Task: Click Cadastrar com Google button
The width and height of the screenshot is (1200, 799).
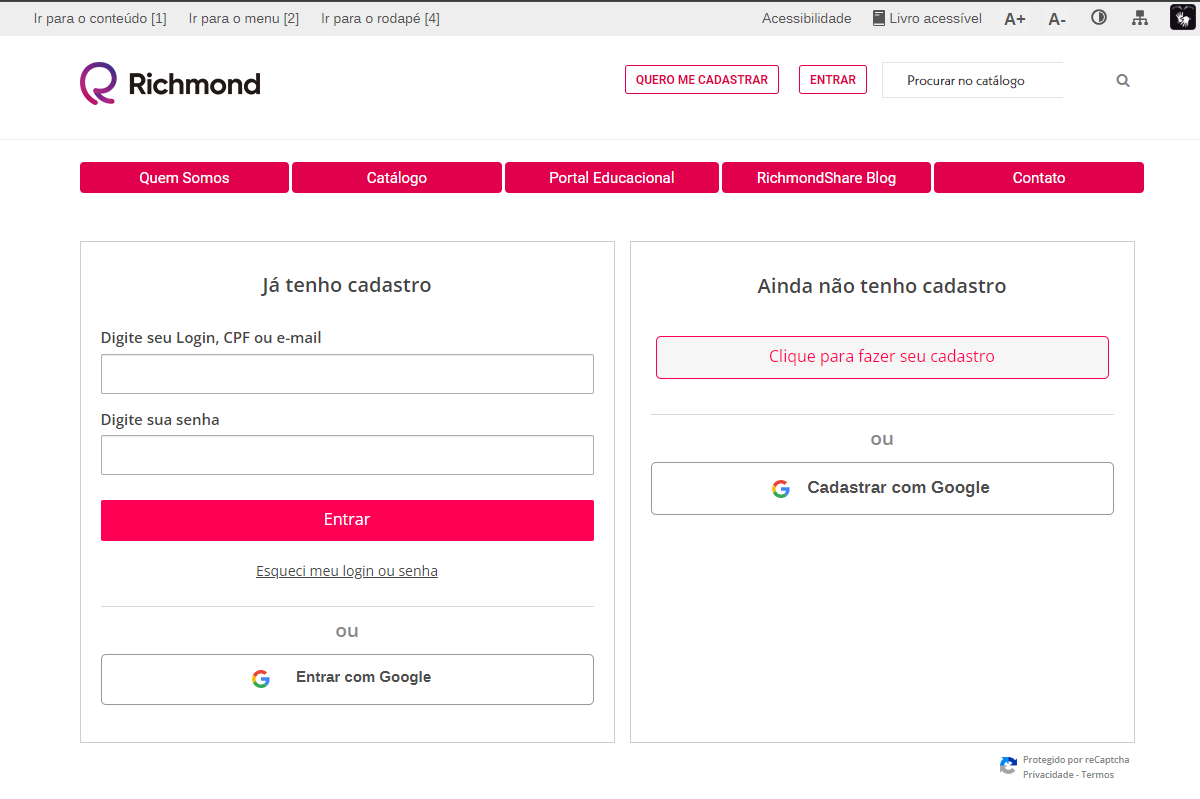Action: (882, 488)
